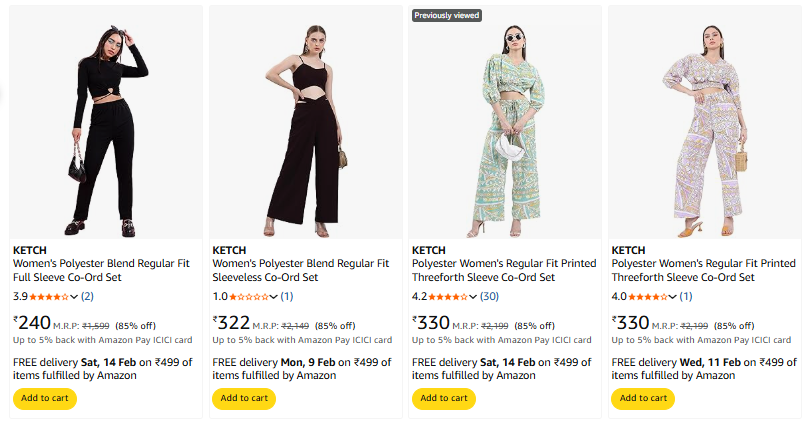Add the ₹322 Sleeveless Co-Ord Set to cart
The width and height of the screenshot is (806, 421).
pyautogui.click(x=244, y=398)
